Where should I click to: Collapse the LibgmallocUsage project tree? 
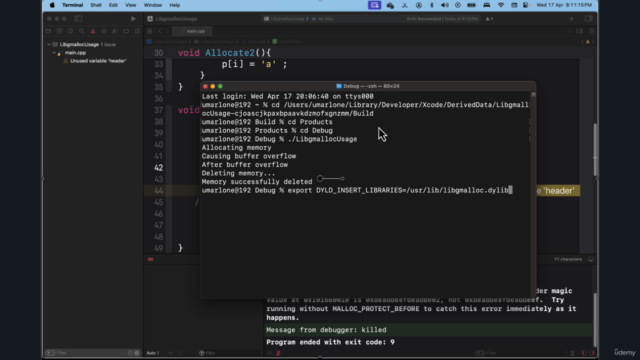point(49,44)
